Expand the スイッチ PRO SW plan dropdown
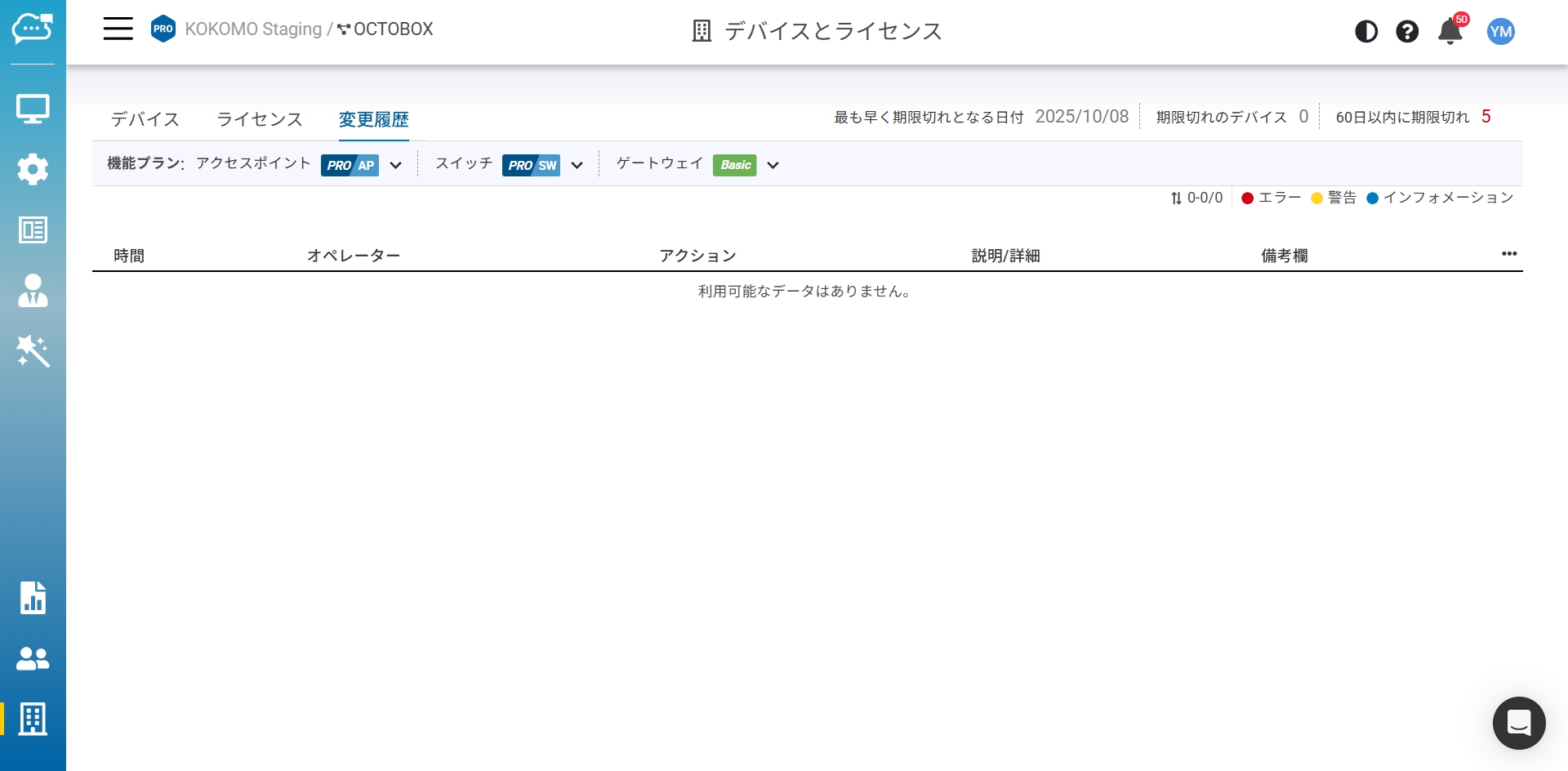 click(577, 165)
